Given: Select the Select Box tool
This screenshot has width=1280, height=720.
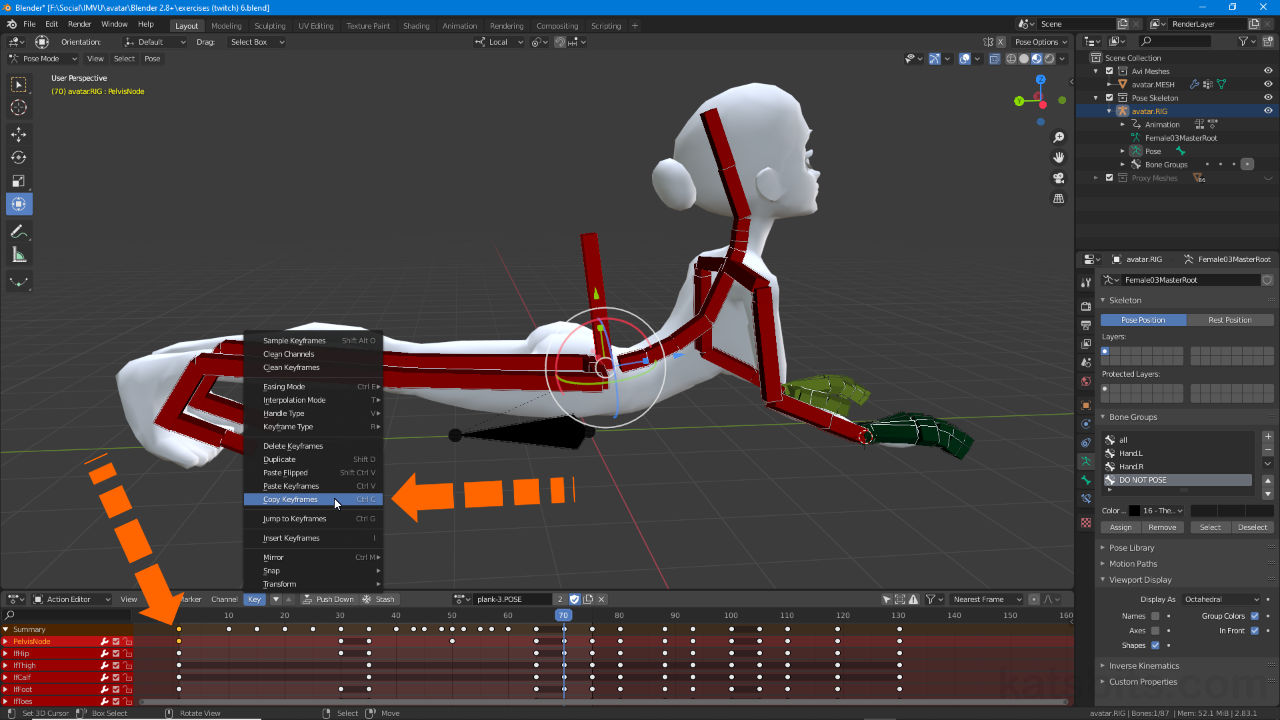Looking at the screenshot, I should click(19, 85).
